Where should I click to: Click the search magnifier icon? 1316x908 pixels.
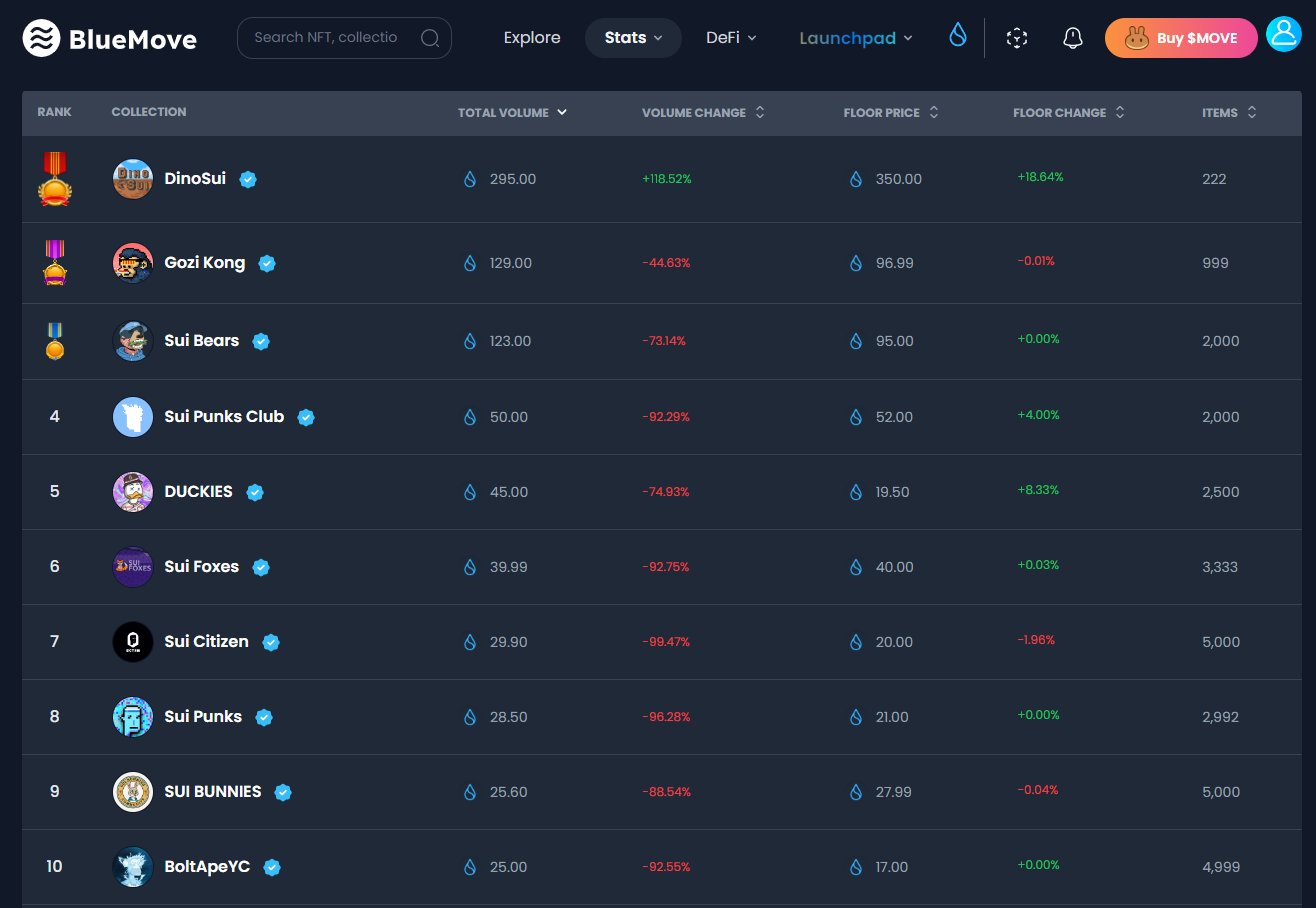tap(430, 38)
